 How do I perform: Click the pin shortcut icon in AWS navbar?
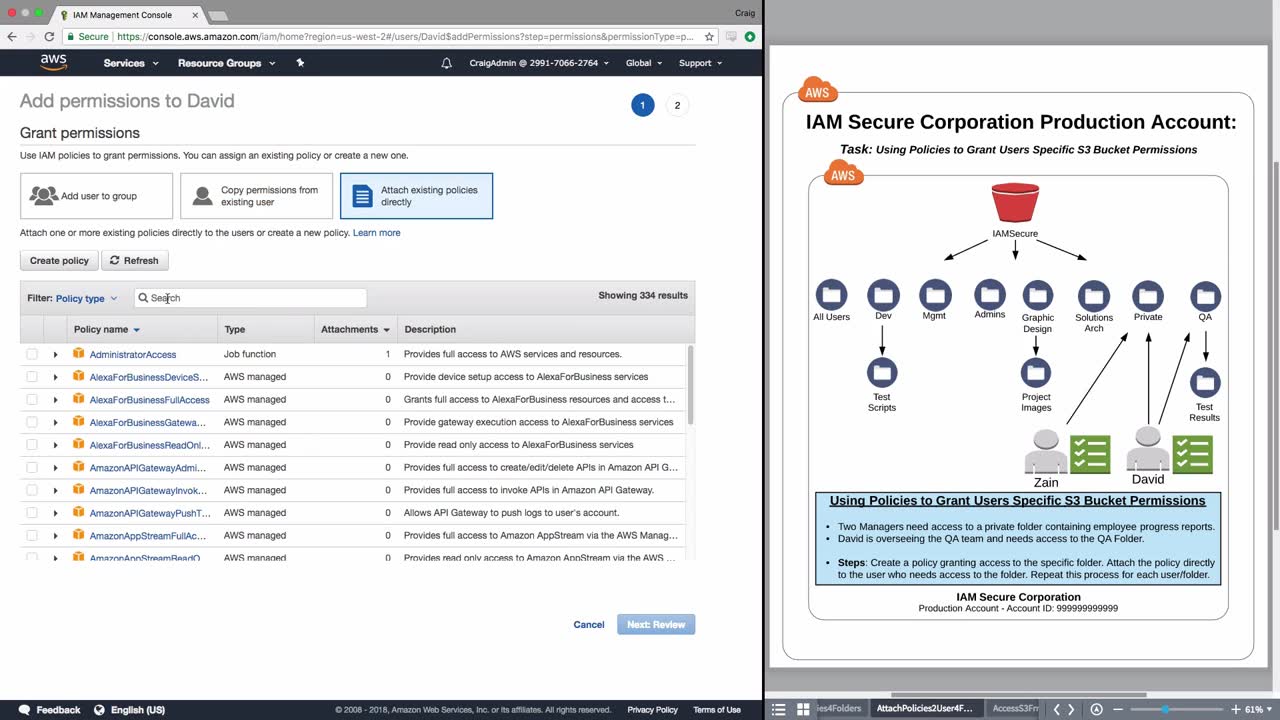tap(300, 63)
